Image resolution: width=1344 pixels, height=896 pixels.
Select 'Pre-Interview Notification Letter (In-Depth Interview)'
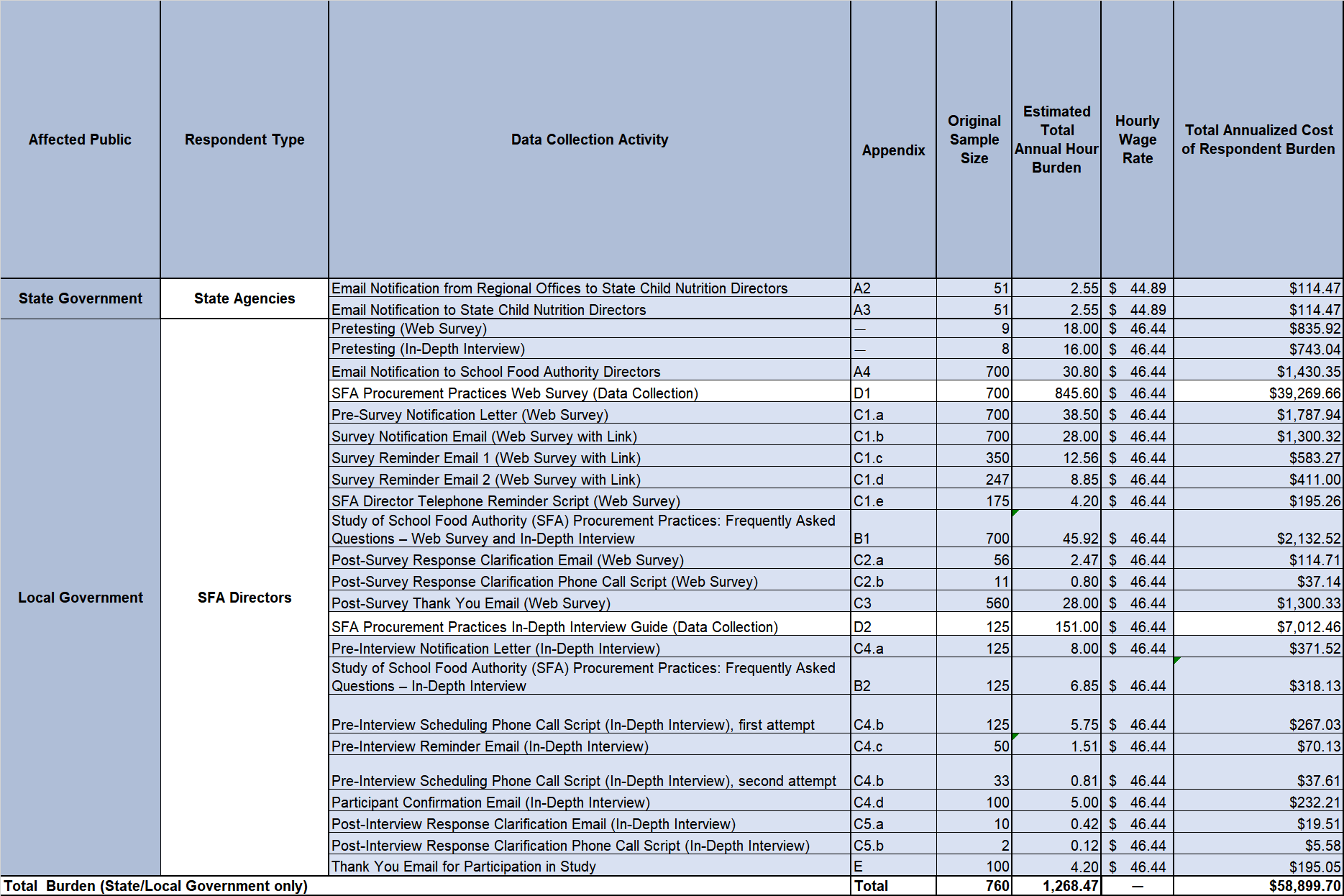(589, 648)
